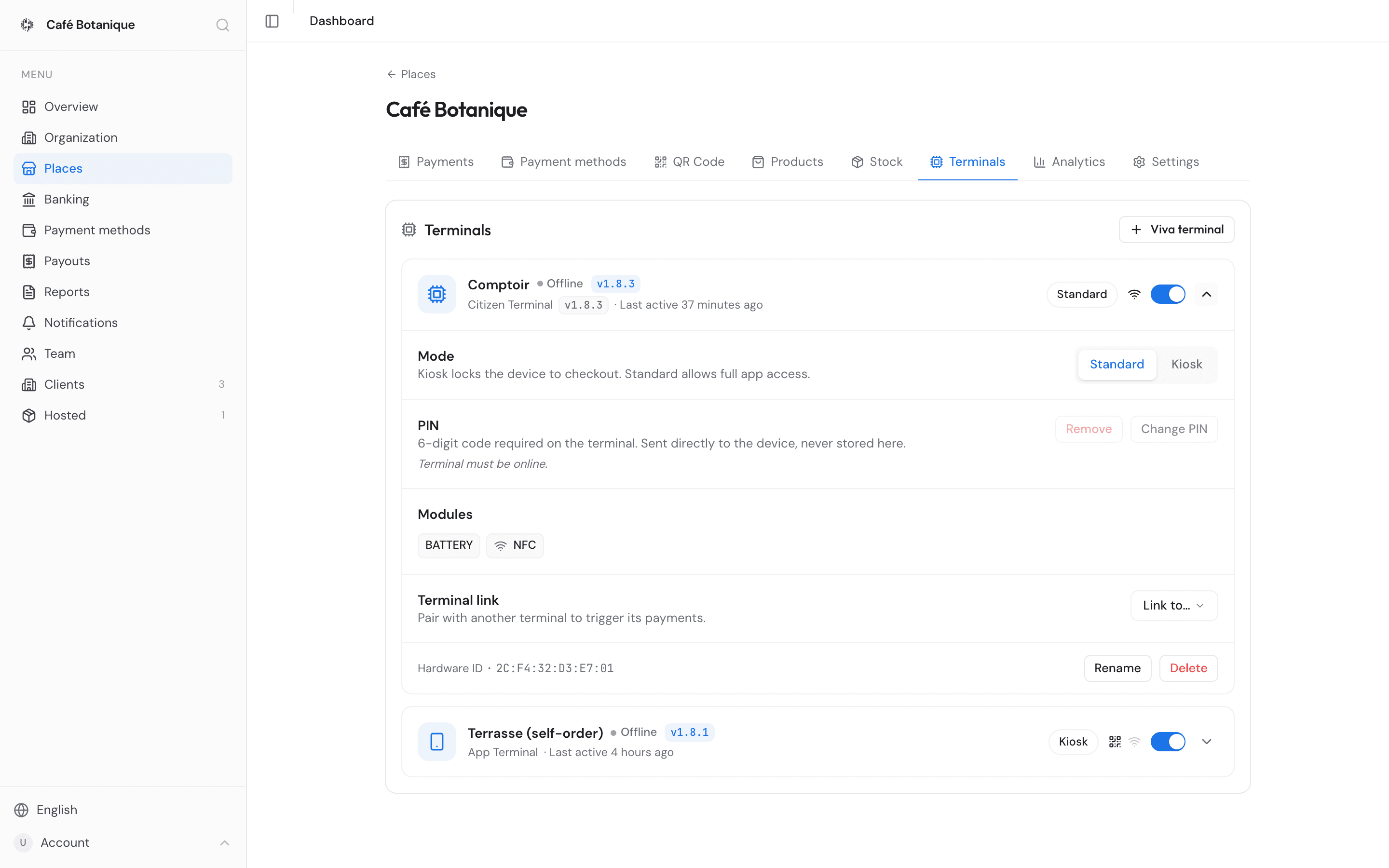This screenshot has height=868, width=1389.
Task: Open the Link to… dropdown
Action: 1174,605
